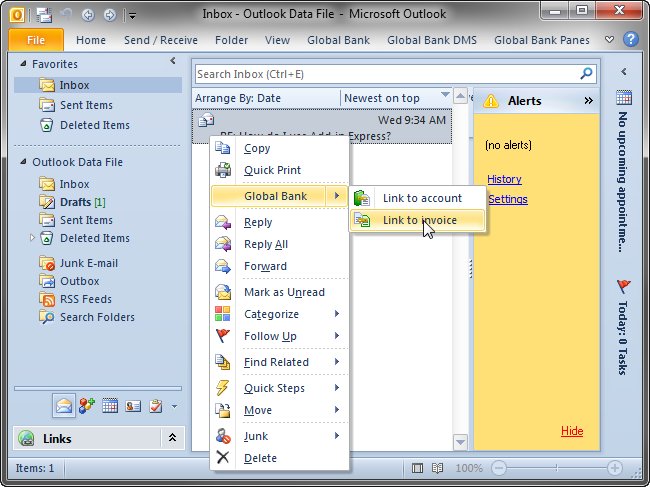Image resolution: width=650 pixels, height=487 pixels.
Task: Open Move submenu
Action: click(x=279, y=410)
